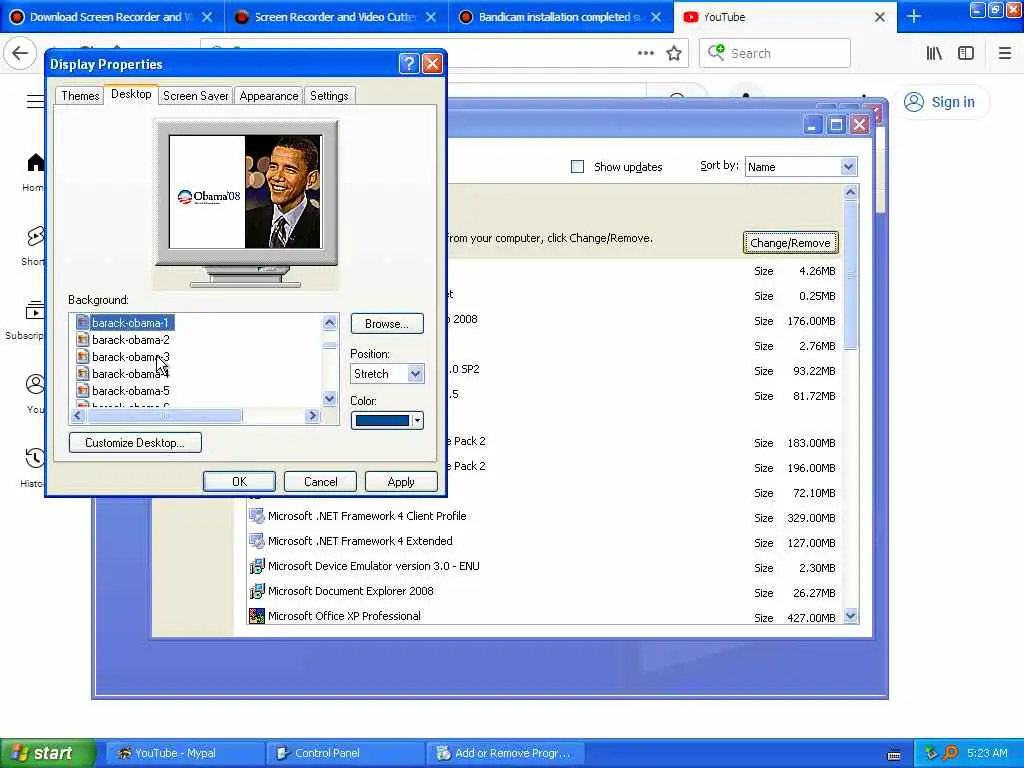Viewport: 1024px width, 768px height.
Task: Click Microsoft Document Explorer 2008 icon
Action: pyautogui.click(x=257, y=592)
